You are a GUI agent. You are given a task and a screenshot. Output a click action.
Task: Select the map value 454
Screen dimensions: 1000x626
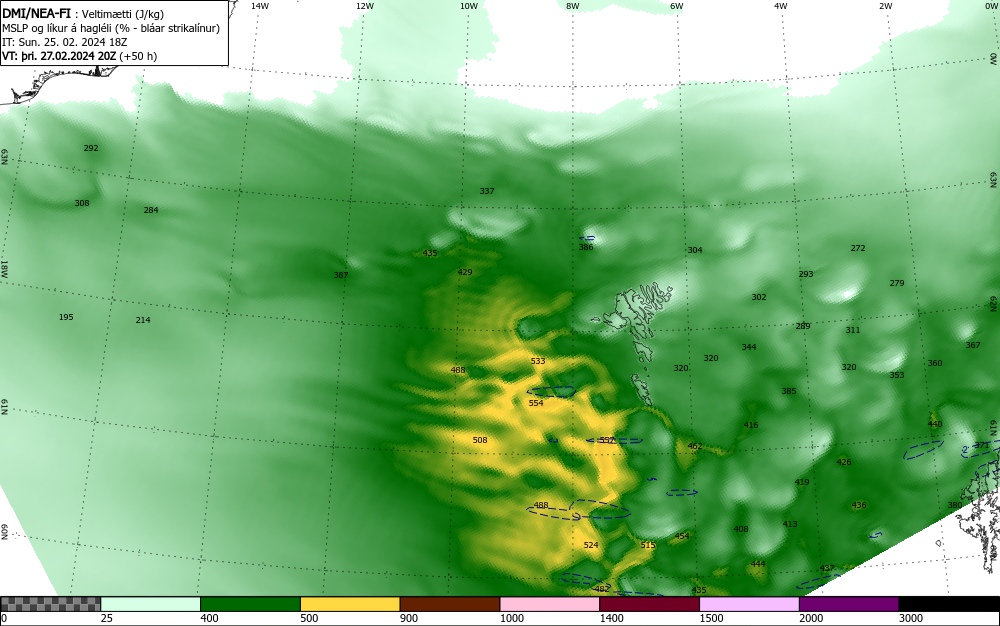coord(682,536)
